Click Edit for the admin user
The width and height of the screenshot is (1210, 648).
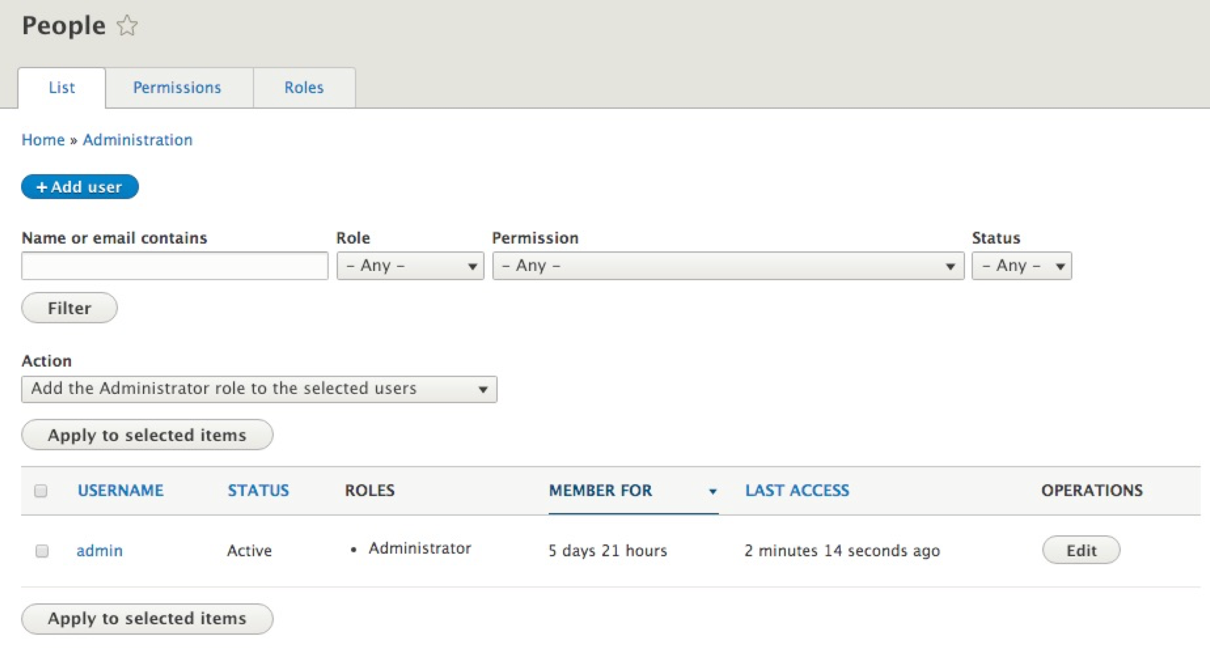[1081, 550]
